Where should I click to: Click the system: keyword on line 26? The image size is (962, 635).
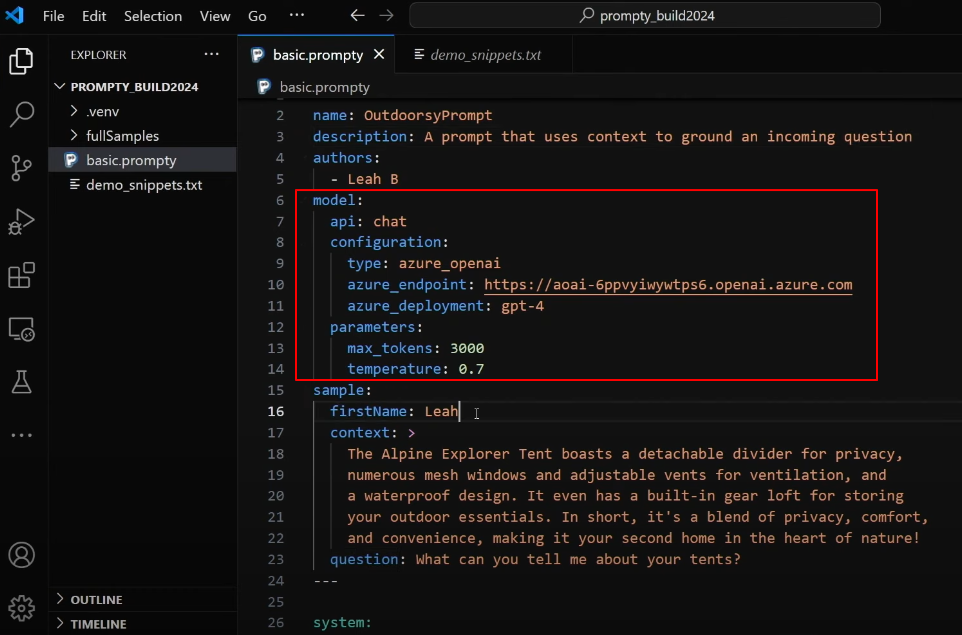tap(342, 622)
